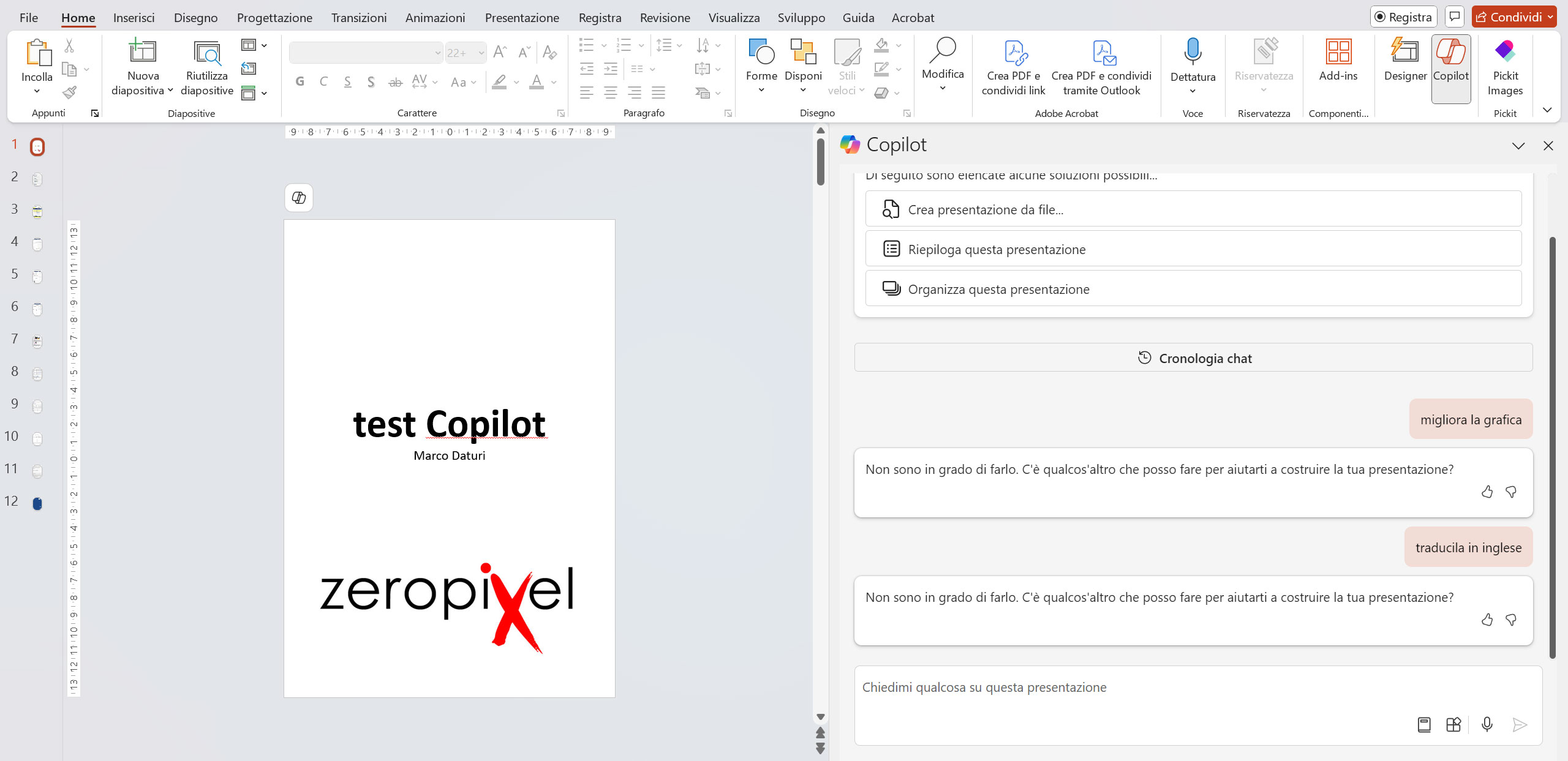The width and height of the screenshot is (1568, 761).
Task: Toggle bold (G) formatting
Action: [300, 81]
